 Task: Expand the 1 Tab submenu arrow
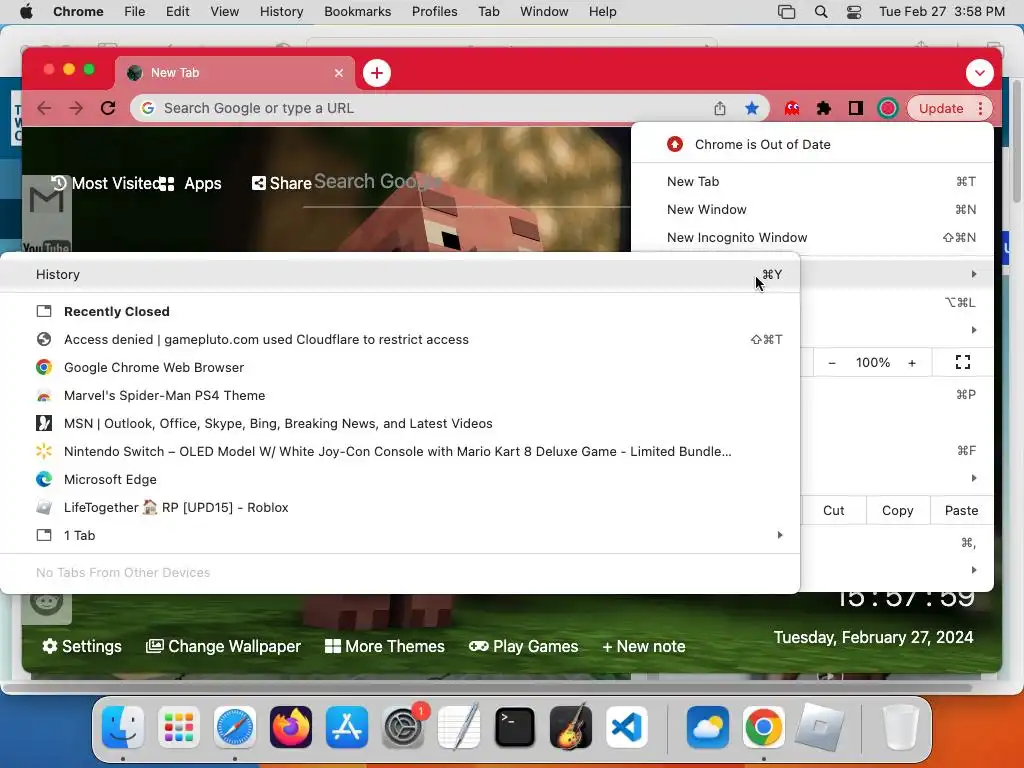[x=780, y=536]
